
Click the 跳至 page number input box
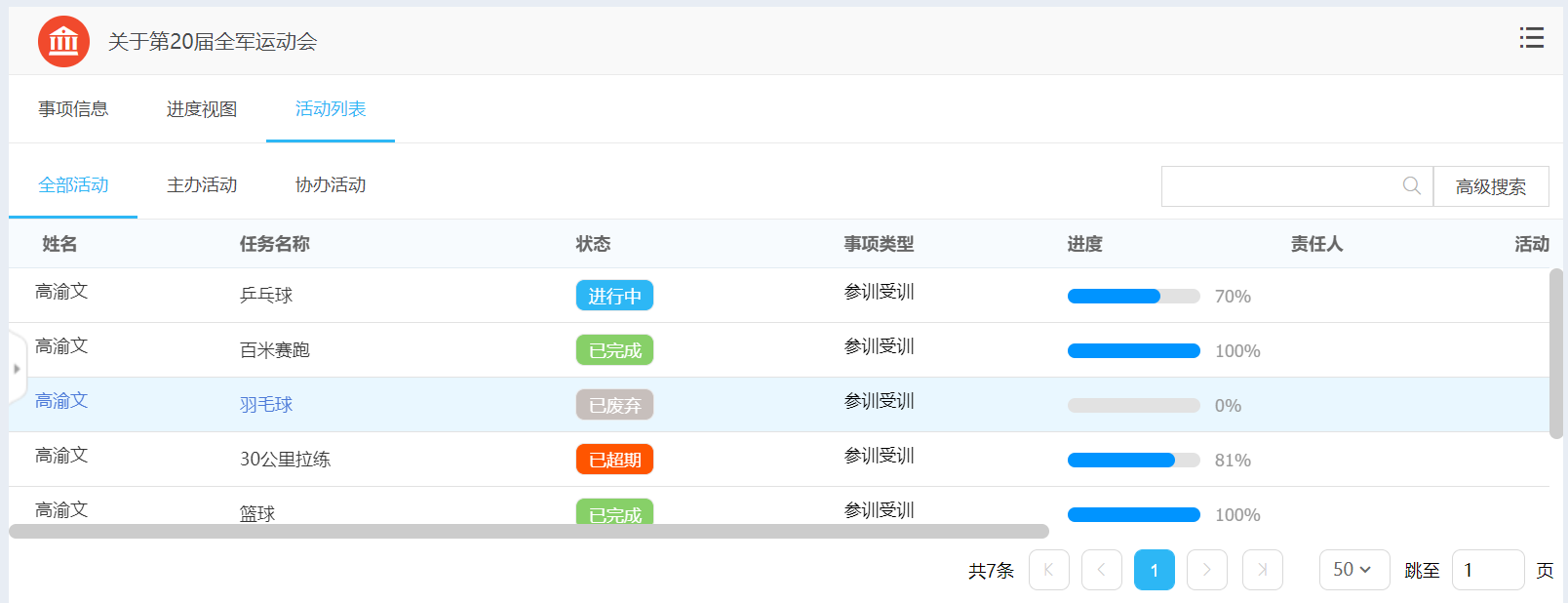1487,570
